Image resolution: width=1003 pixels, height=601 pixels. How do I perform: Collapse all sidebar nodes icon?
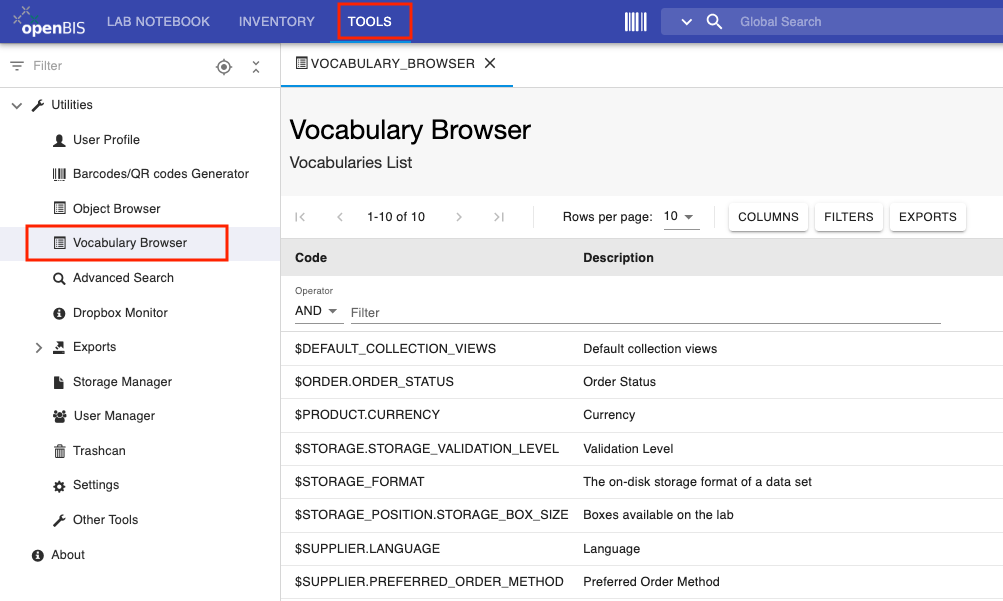click(x=256, y=66)
